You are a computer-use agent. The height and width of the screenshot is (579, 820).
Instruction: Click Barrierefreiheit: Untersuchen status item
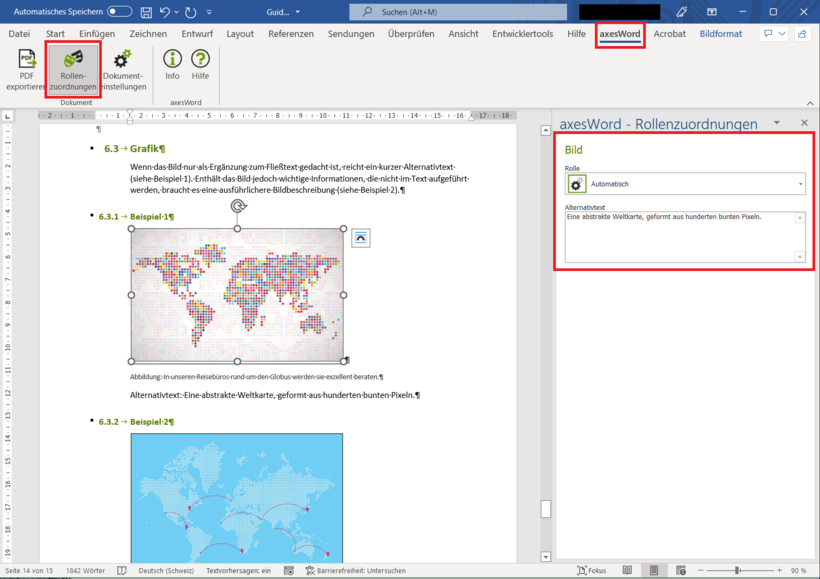pyautogui.click(x=356, y=571)
